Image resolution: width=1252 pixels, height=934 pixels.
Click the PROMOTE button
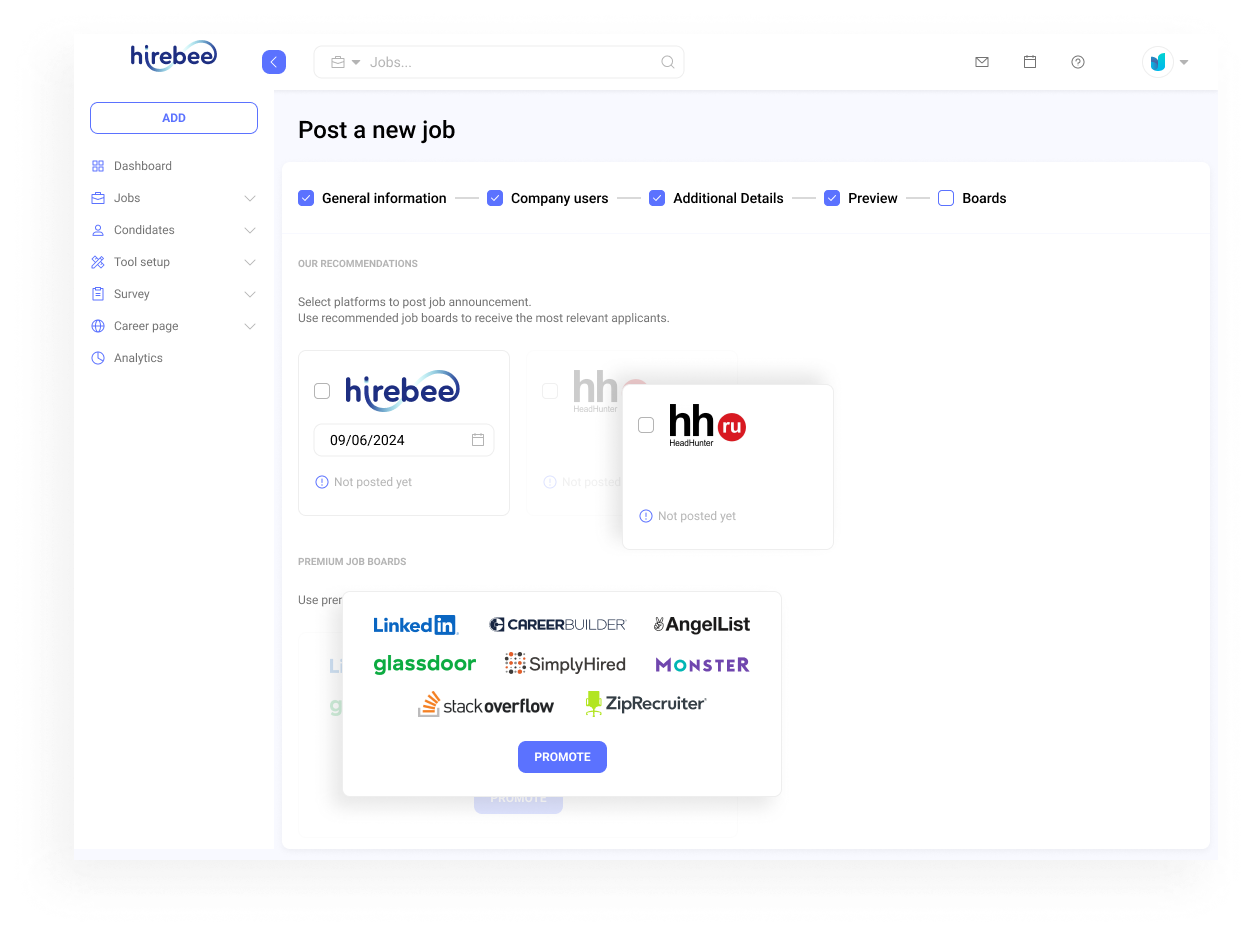[562, 757]
